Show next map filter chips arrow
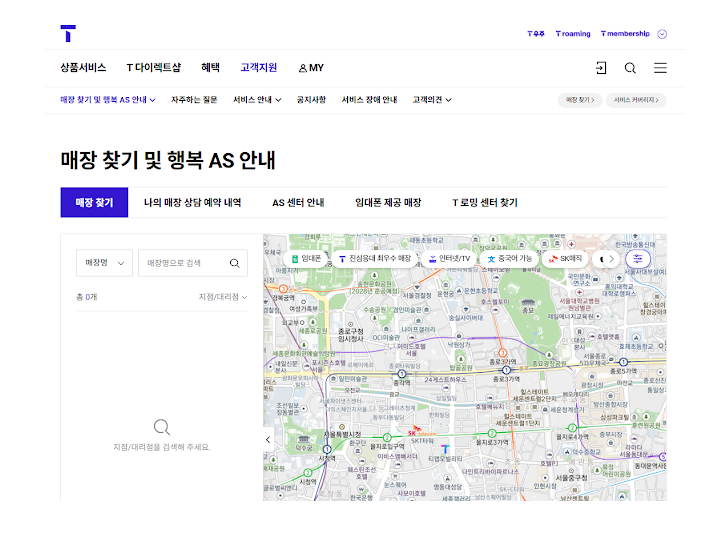724x538 pixels. coord(611,259)
